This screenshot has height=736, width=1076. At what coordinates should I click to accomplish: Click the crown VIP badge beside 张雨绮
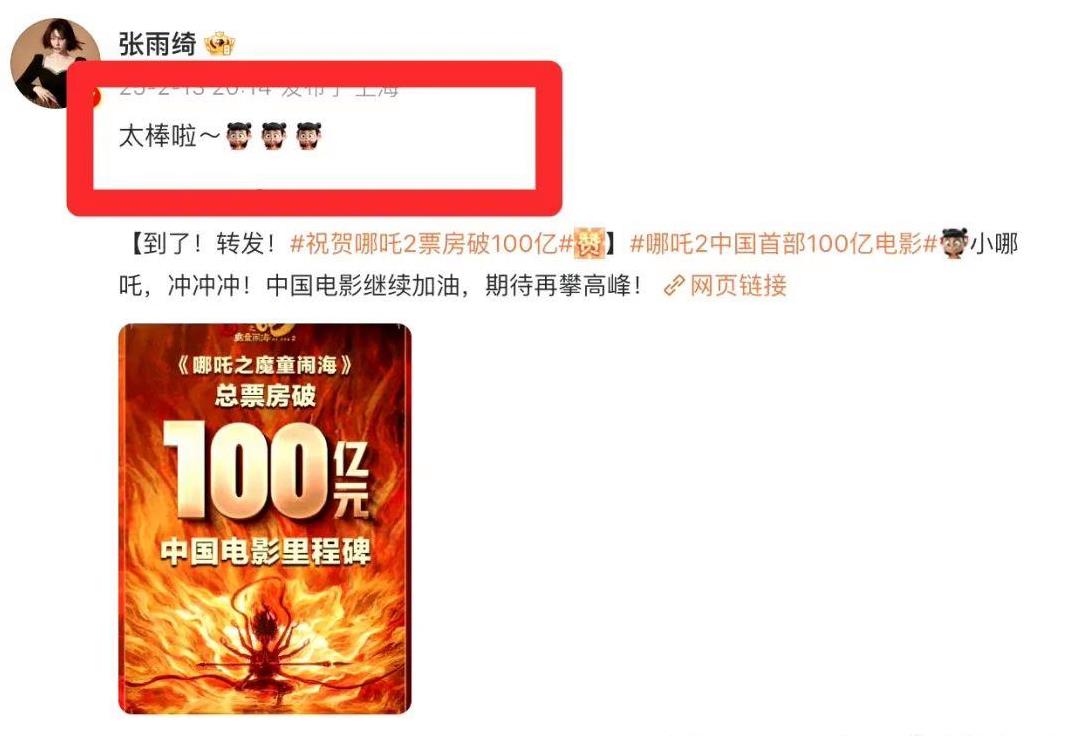(x=220, y=45)
